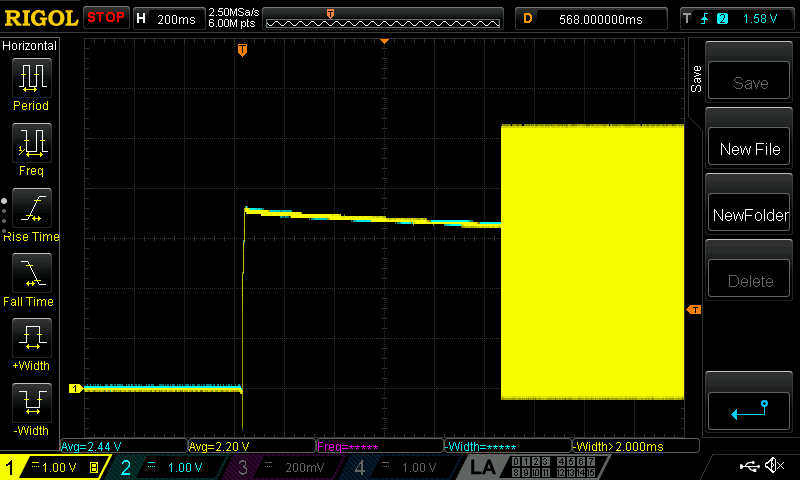Enable channel 3 at 200mV
Viewport: 800px width, 480px height.
[285, 467]
